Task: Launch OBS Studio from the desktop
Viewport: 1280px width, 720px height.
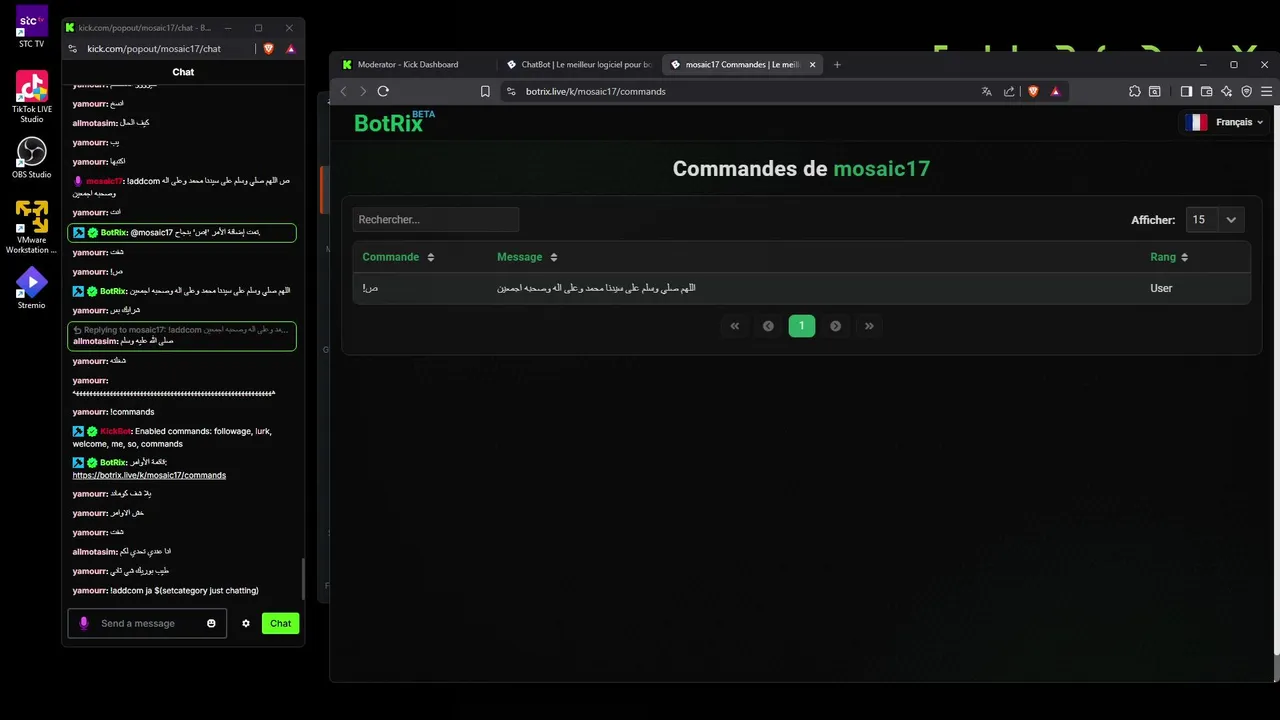Action: [31, 158]
